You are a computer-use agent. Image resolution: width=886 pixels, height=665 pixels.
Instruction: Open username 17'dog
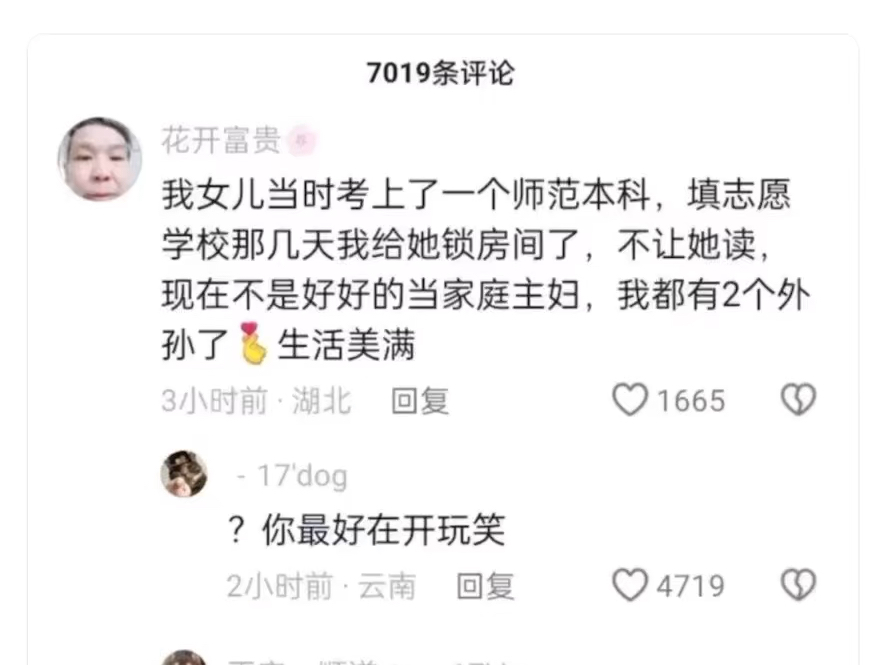tap(292, 476)
